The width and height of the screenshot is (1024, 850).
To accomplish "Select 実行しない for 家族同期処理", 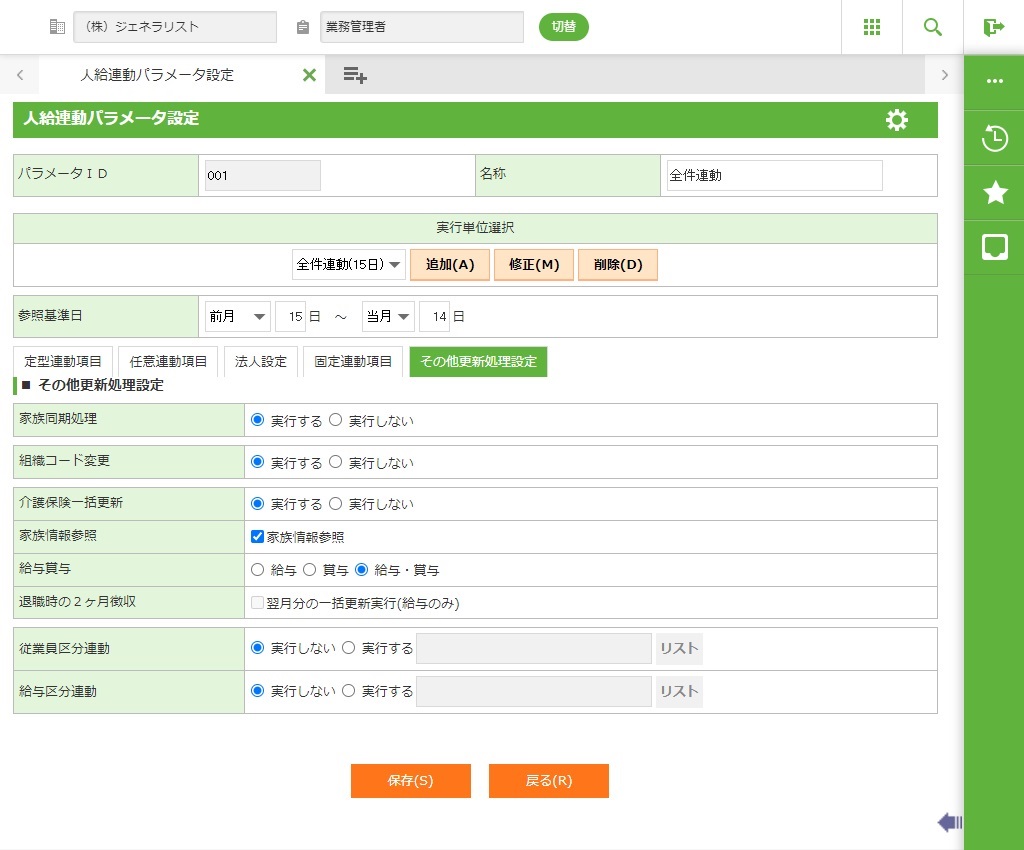I will [336, 421].
